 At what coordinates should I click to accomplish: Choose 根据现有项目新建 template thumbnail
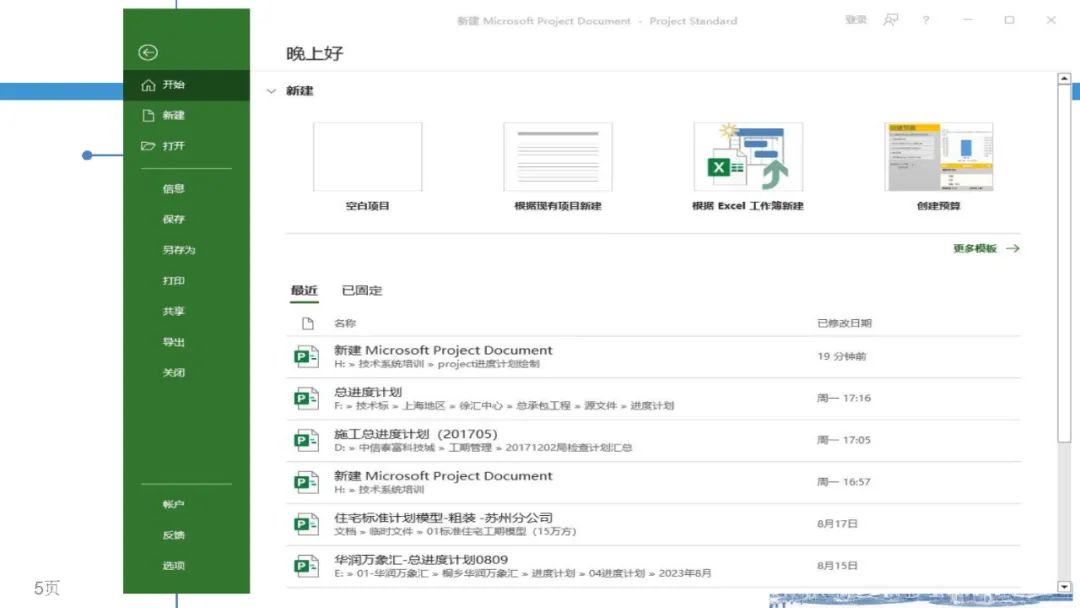point(558,157)
